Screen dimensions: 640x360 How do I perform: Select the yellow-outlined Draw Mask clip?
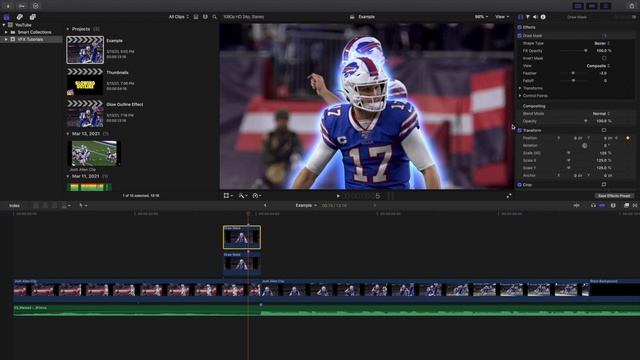[242, 237]
